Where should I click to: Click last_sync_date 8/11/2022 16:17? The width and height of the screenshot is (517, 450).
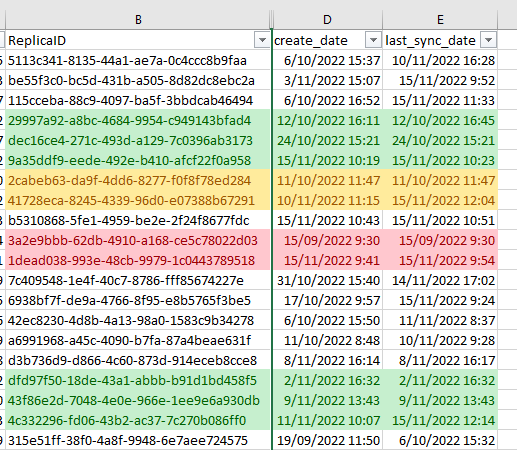440,360
